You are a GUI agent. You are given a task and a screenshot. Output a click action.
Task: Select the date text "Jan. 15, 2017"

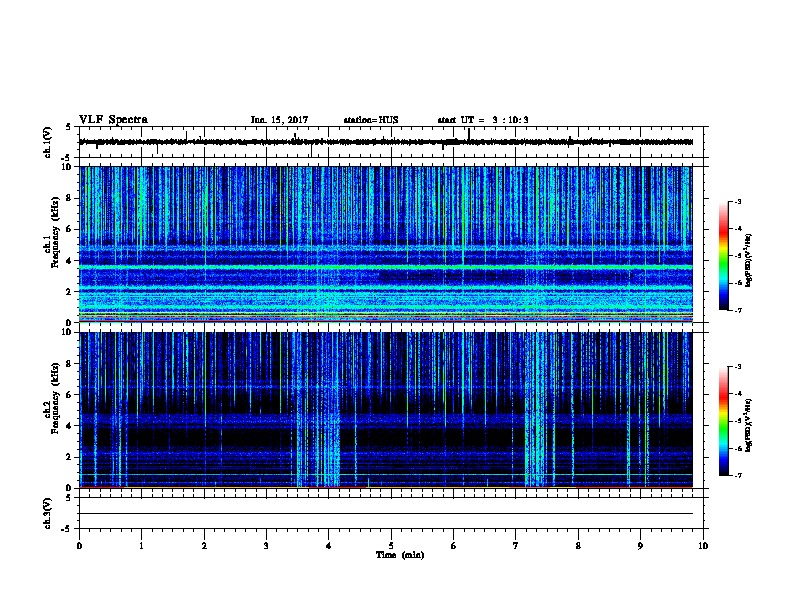point(279,120)
